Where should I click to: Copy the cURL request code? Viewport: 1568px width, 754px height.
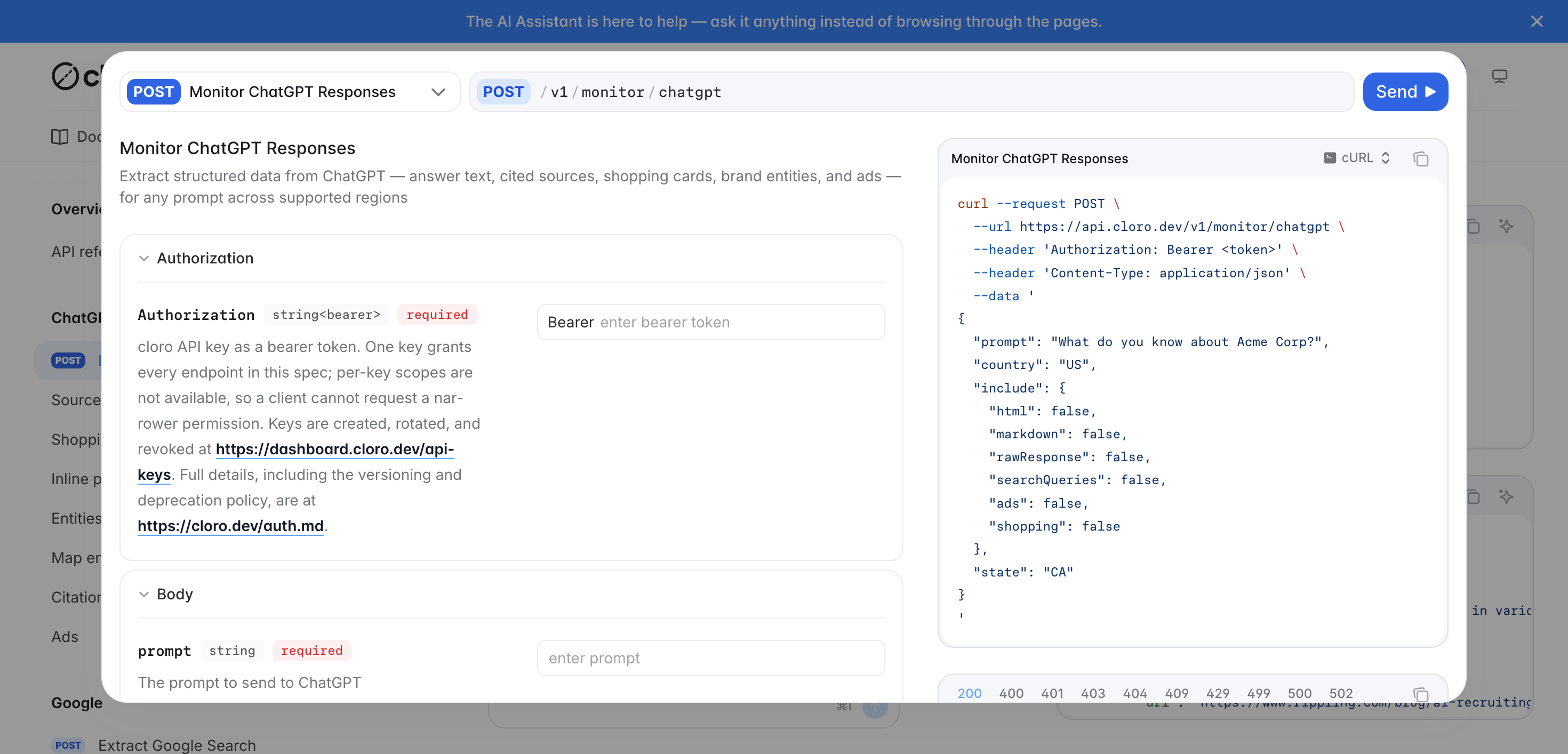point(1421,159)
